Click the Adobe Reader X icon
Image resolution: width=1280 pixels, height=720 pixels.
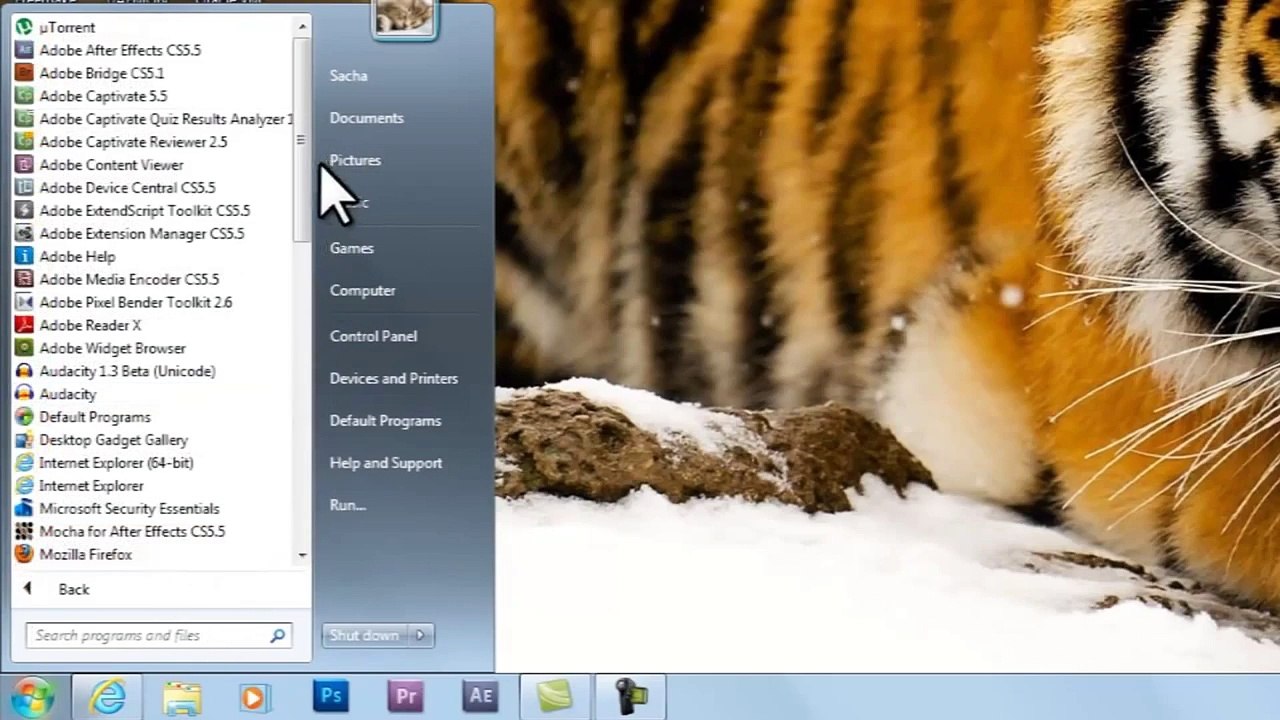(24, 325)
